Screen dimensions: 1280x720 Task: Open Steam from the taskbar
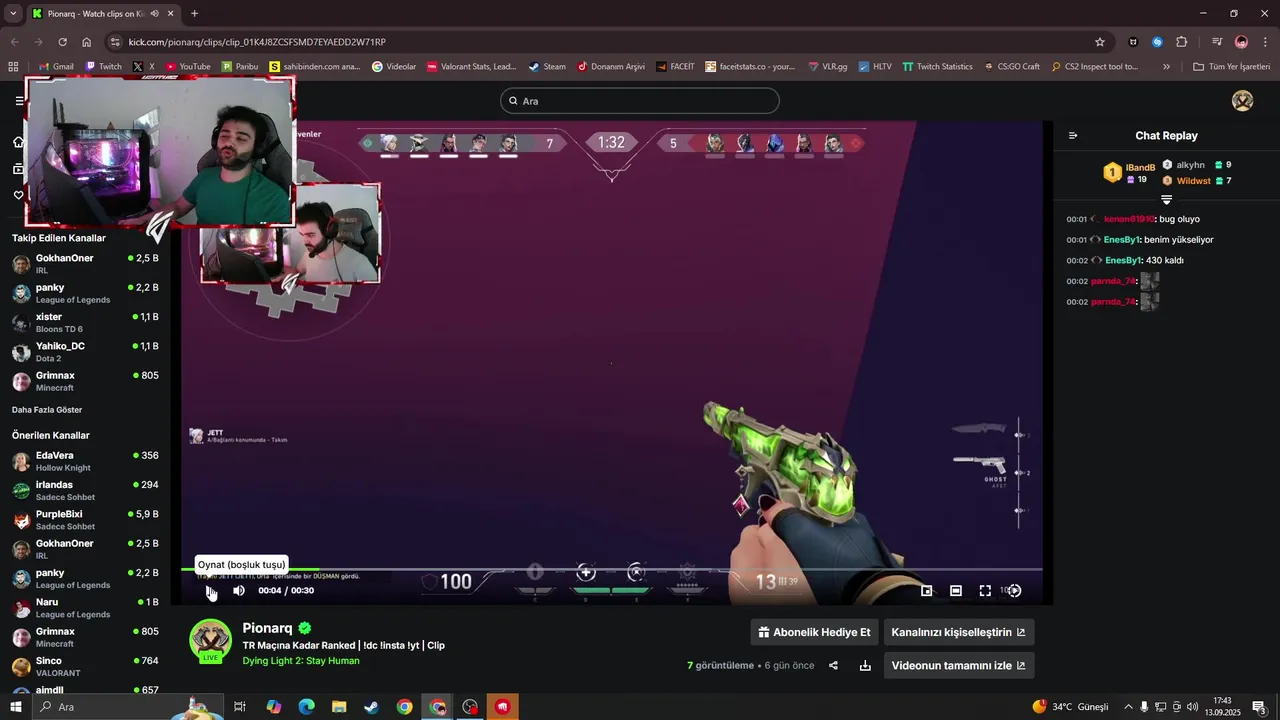tap(371, 707)
